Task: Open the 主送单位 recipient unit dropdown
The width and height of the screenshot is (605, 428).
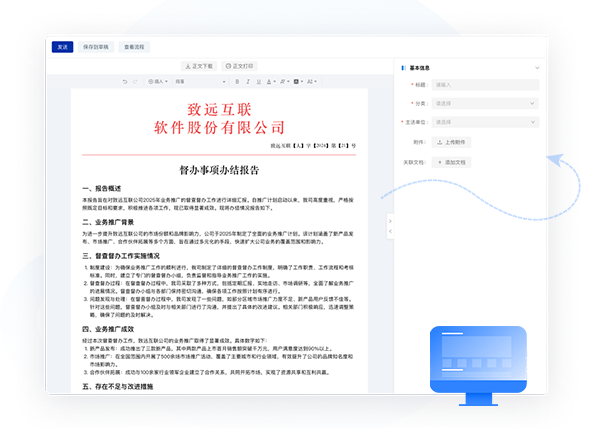Action: click(x=485, y=122)
